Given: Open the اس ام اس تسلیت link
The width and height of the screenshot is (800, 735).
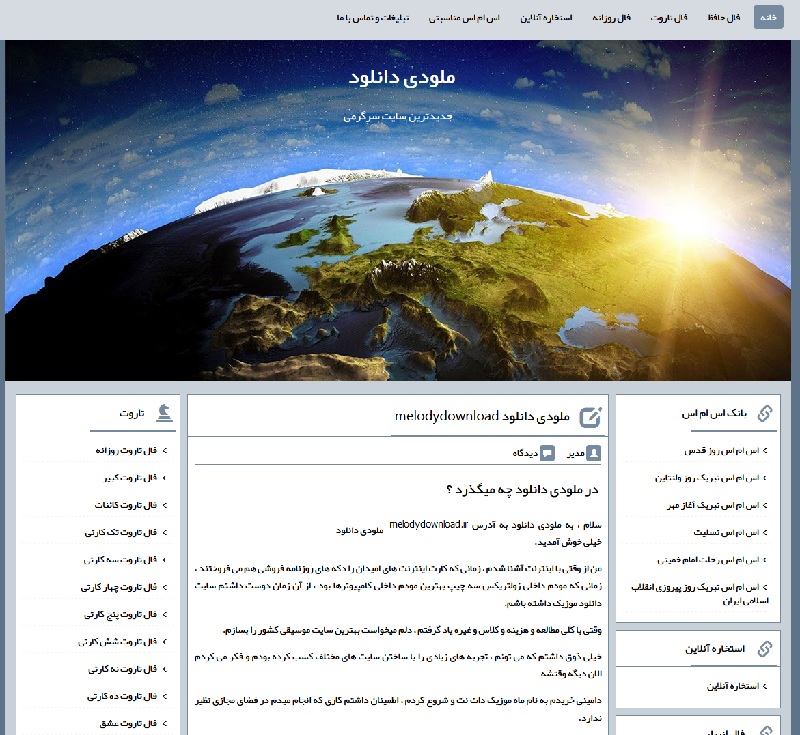Looking at the screenshot, I should [x=727, y=533].
